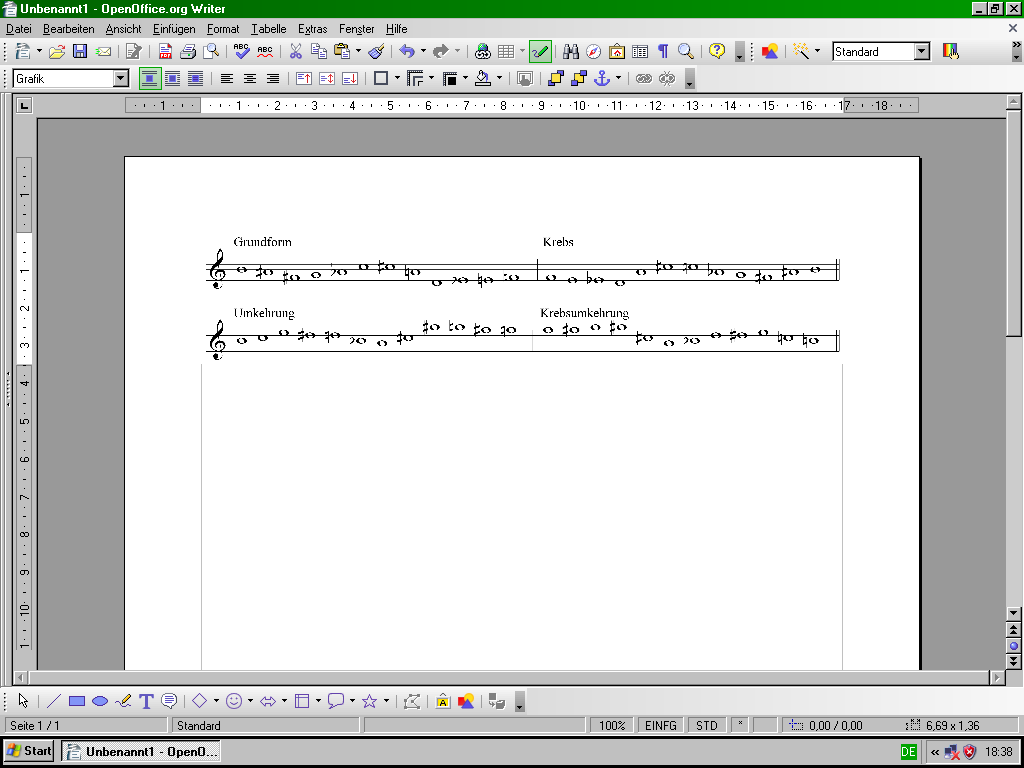Viewport: 1024px width, 768px height.
Task: Toggle the Show Draw Functions button
Action: point(540,52)
